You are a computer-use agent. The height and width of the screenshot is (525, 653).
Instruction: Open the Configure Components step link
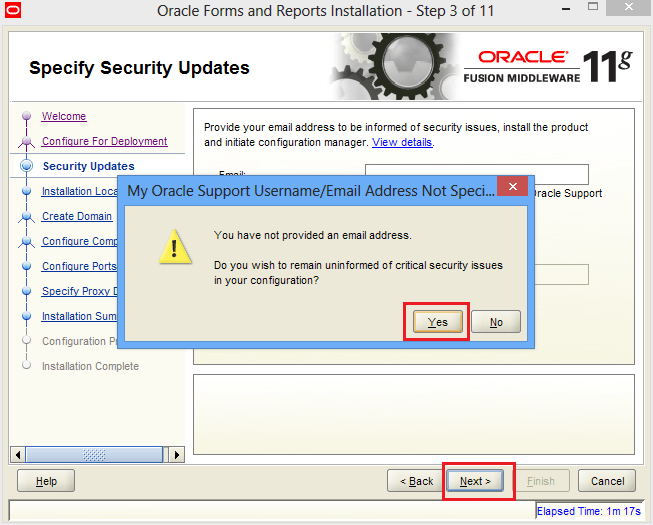click(x=80, y=241)
